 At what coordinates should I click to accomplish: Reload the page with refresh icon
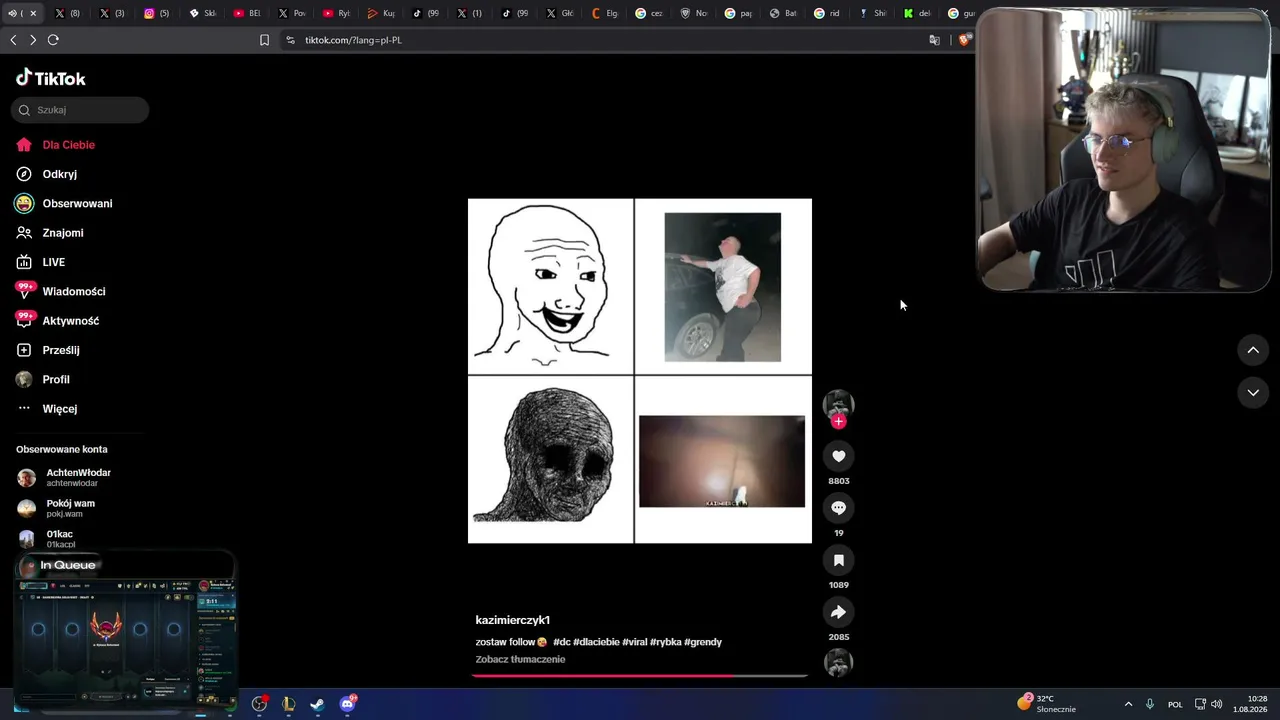pos(53,40)
